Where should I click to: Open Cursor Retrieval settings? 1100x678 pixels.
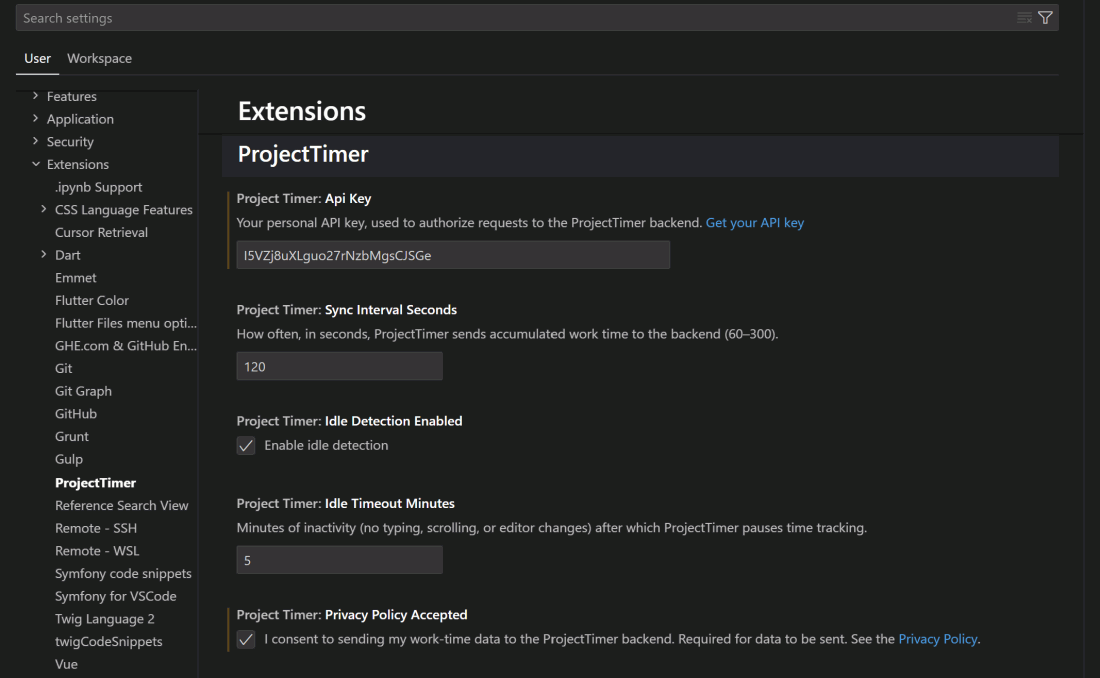coord(102,232)
